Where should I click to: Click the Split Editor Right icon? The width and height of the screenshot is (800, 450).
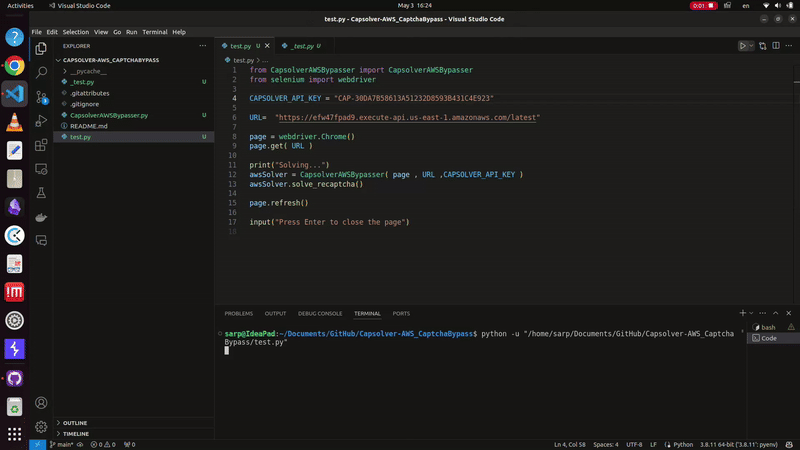(776, 46)
